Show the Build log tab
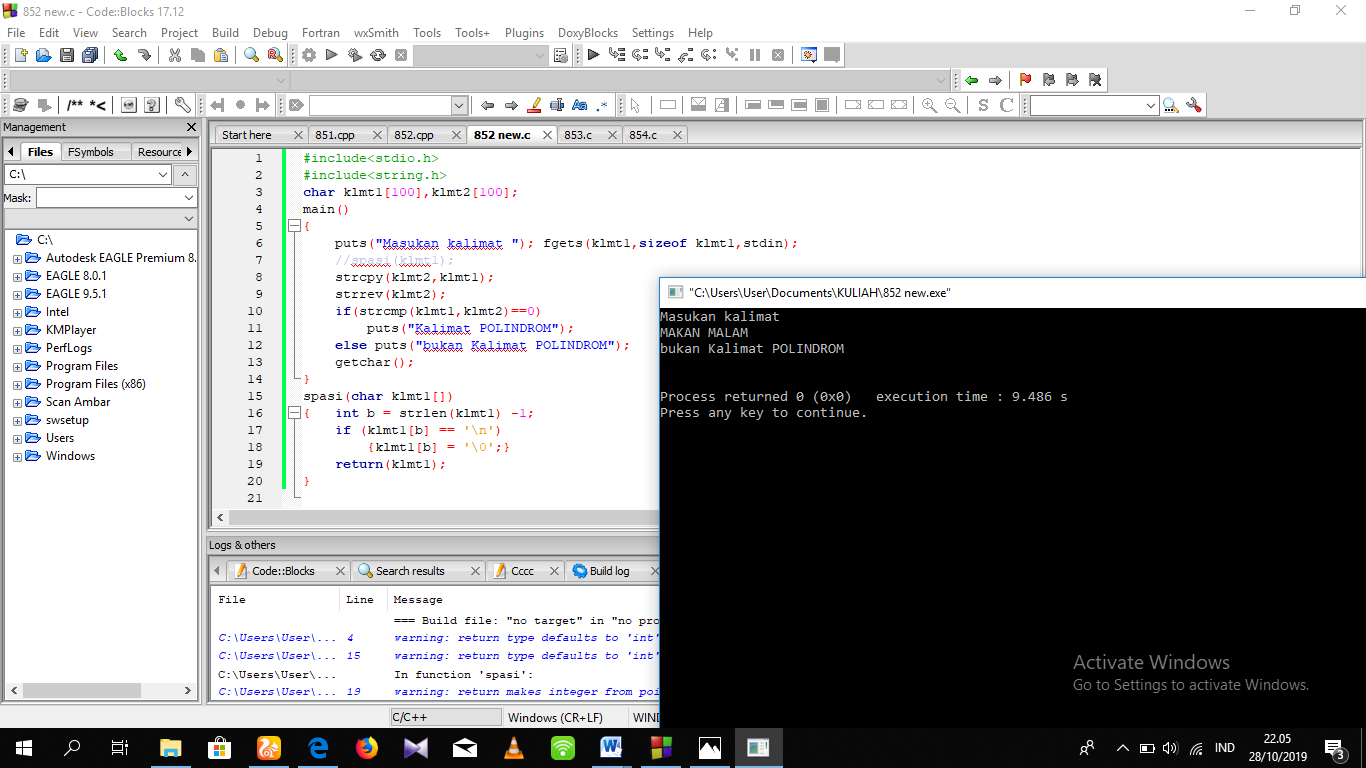This screenshot has width=1366, height=768. [x=609, y=571]
